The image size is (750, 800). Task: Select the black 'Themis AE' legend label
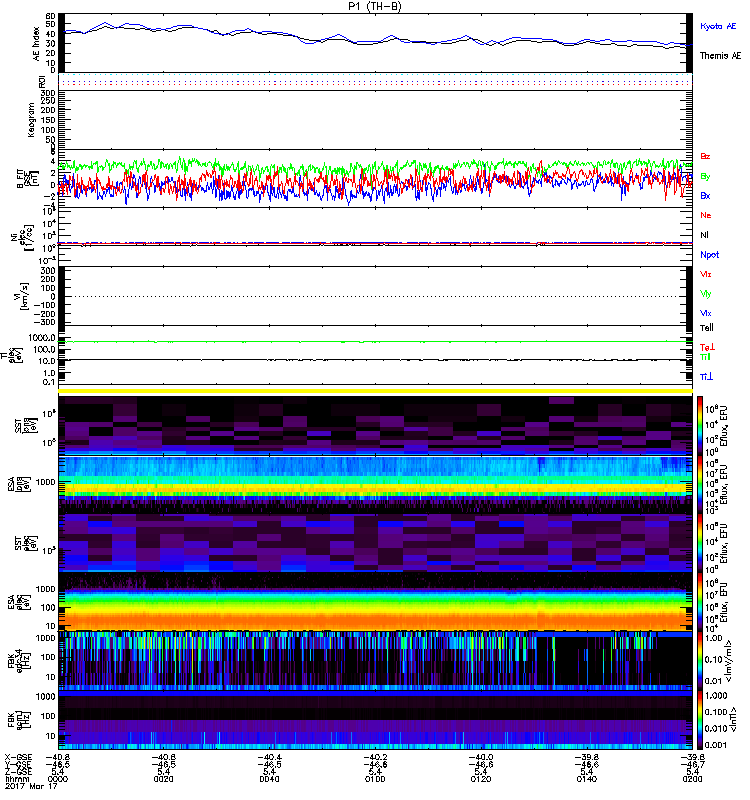point(720,56)
